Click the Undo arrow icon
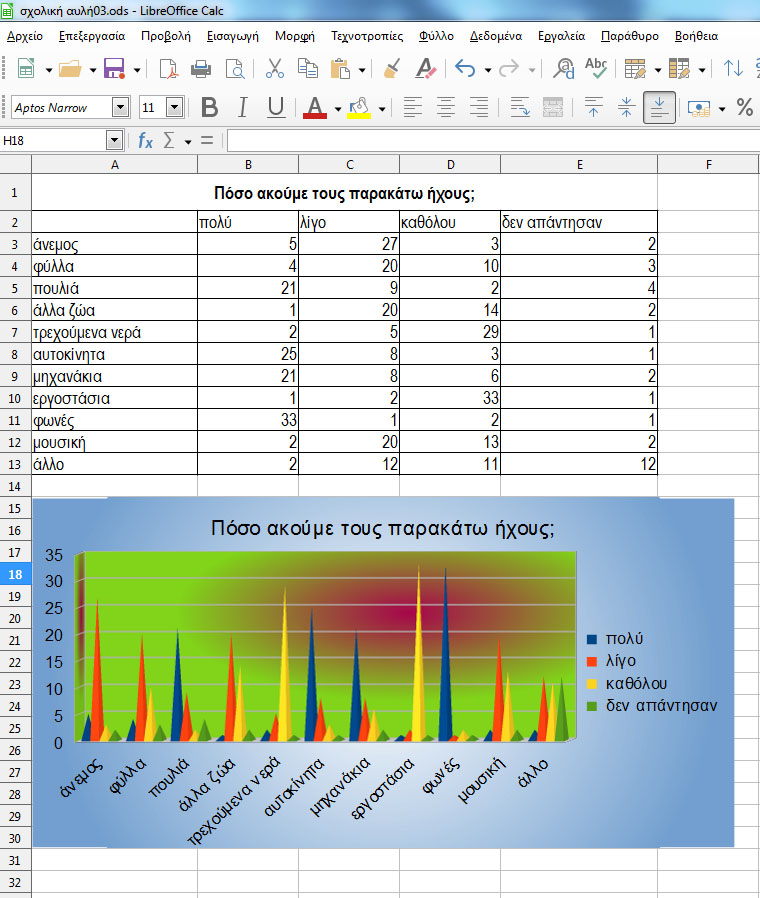This screenshot has height=898, width=760. [464, 69]
